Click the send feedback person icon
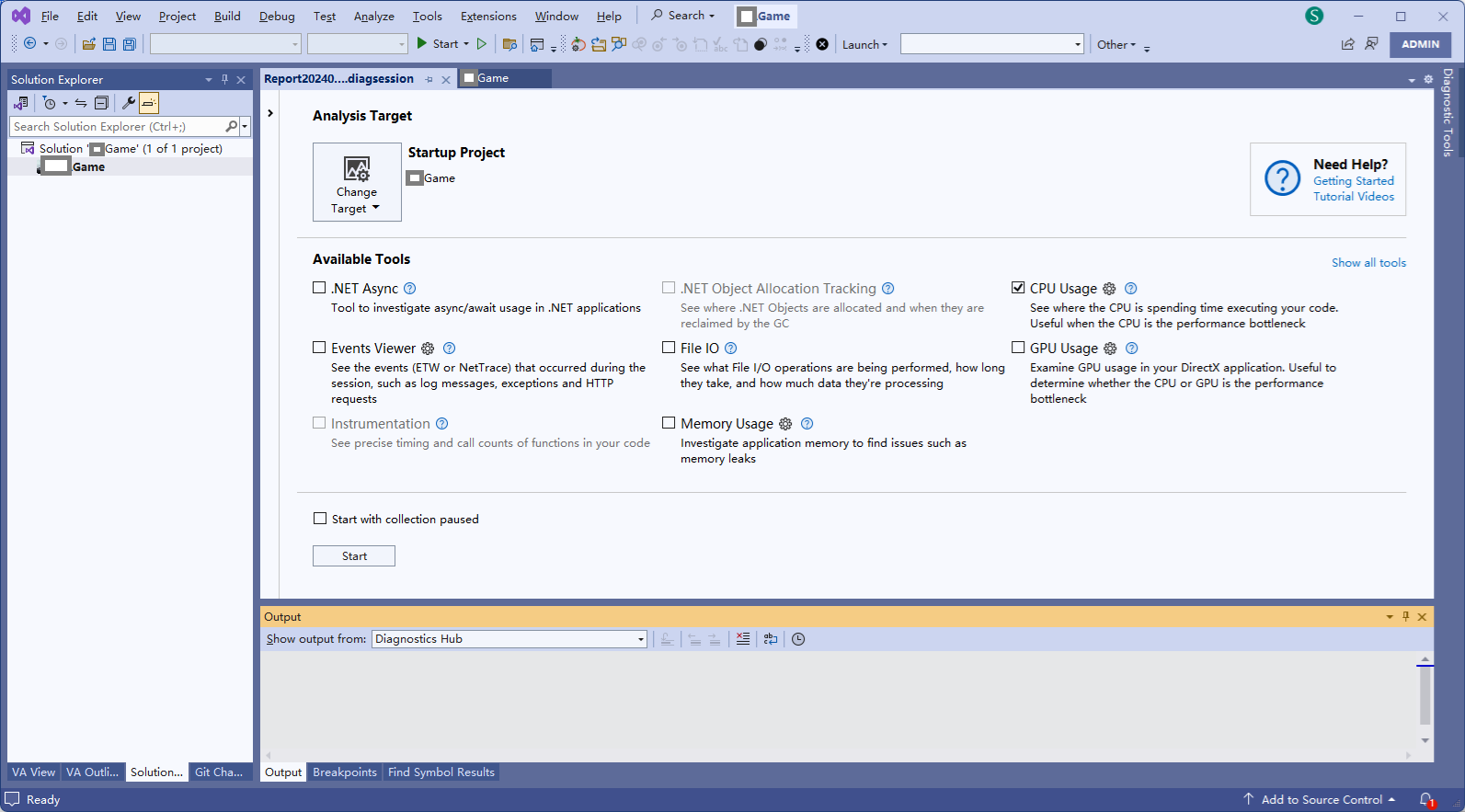1465x812 pixels. pos(1371,44)
